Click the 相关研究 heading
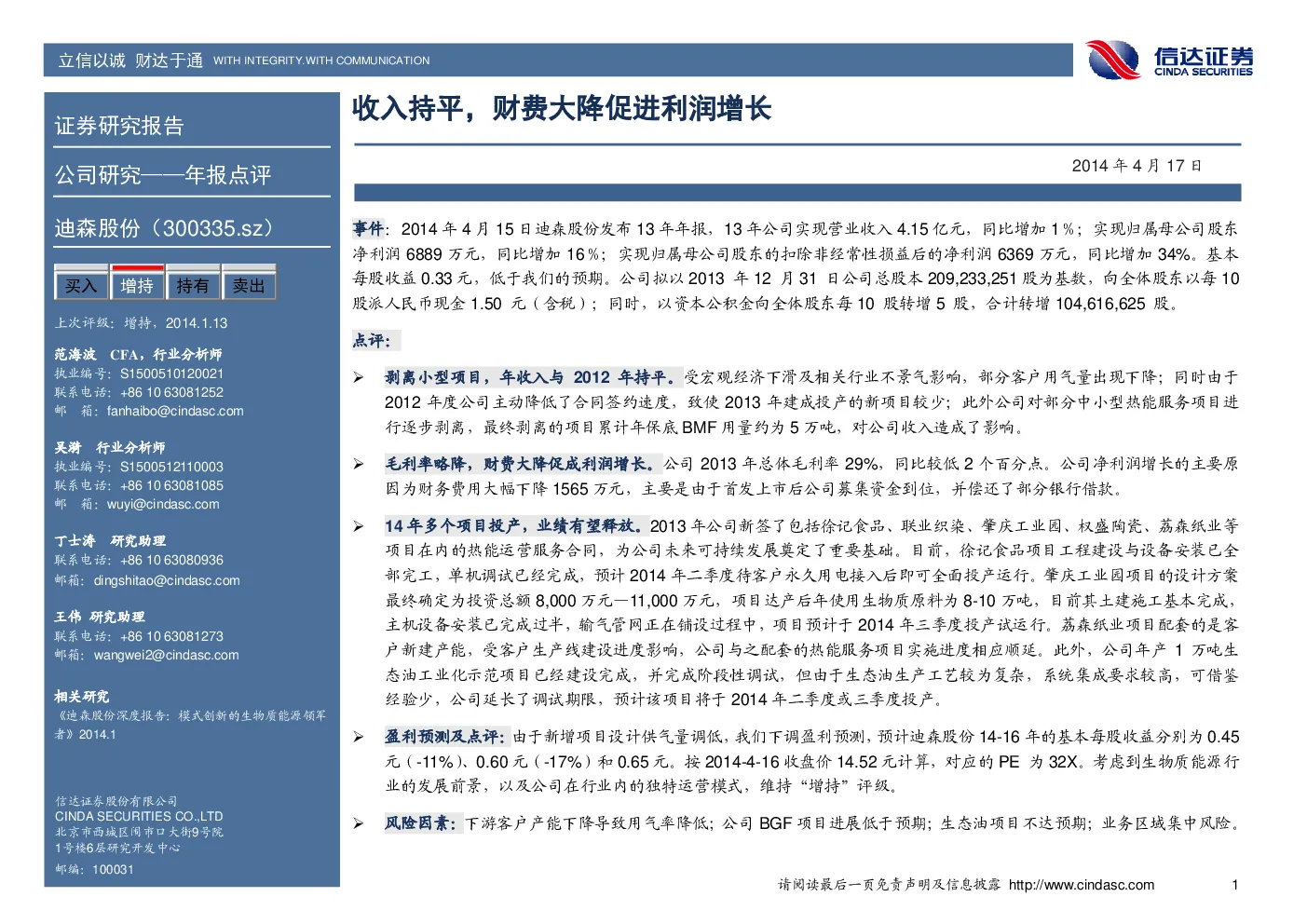Screen dimensions: 1307x924 (82, 696)
